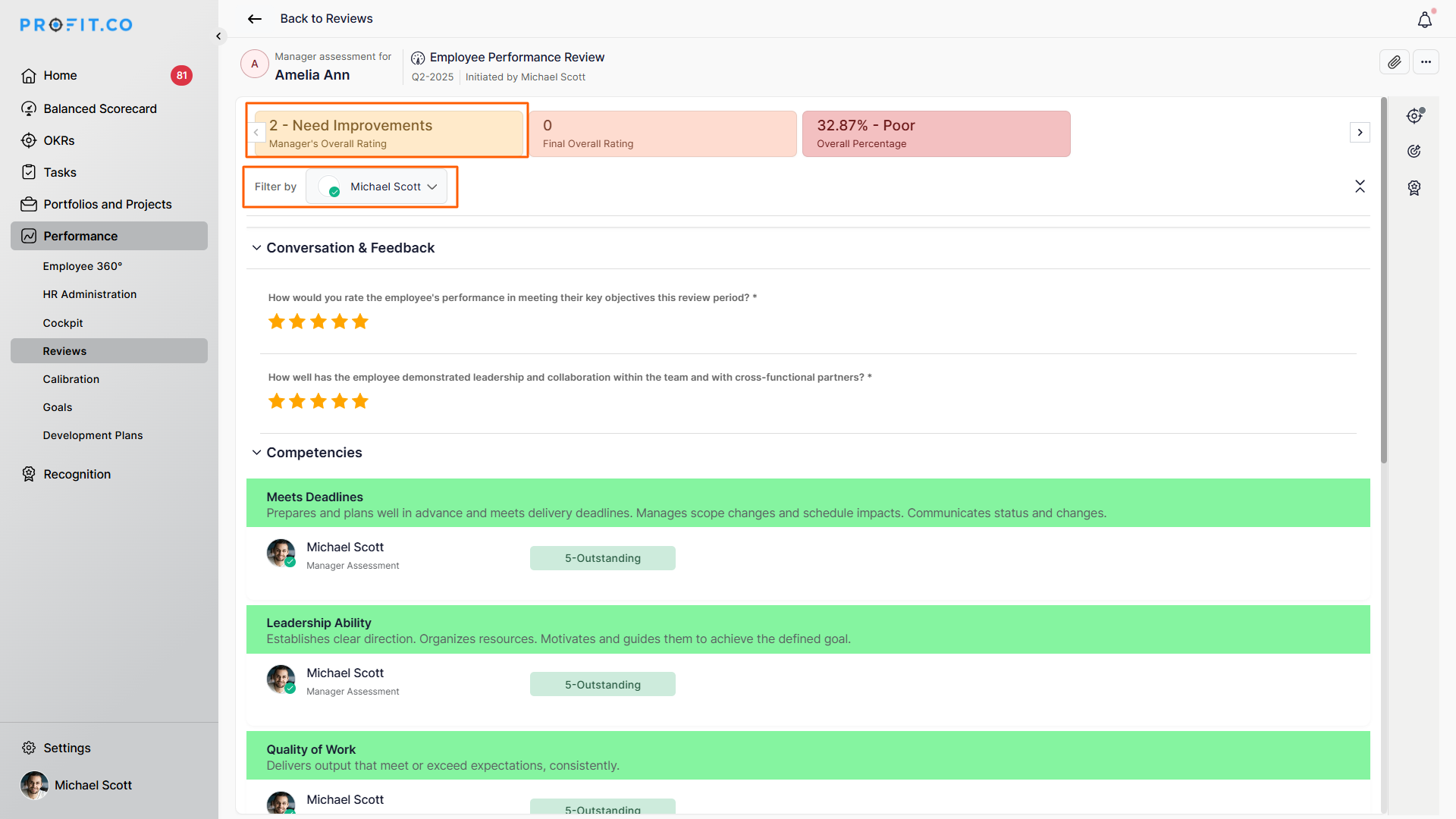Open the recognition badge icon in the right rail
The width and height of the screenshot is (1456, 819).
pyautogui.click(x=1414, y=188)
